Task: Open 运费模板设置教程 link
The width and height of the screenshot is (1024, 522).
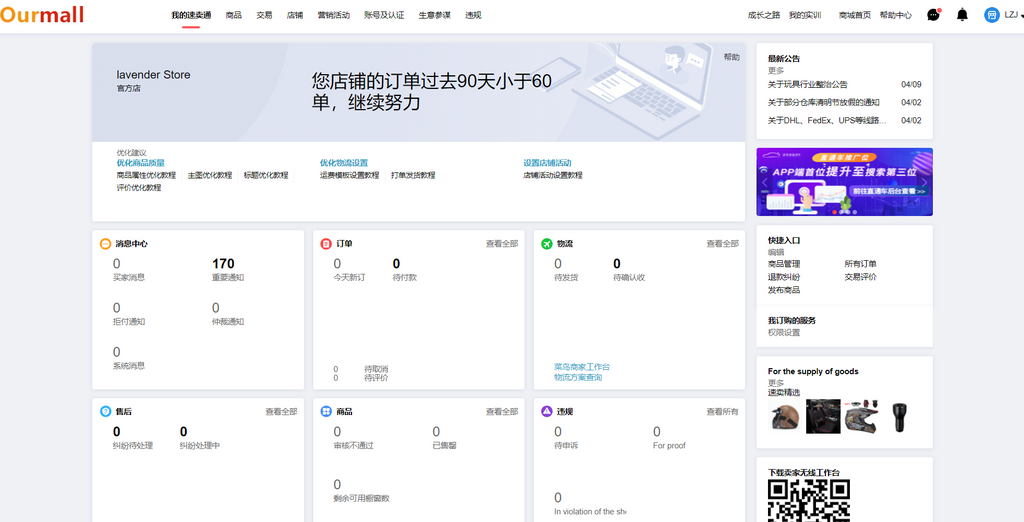Action: tap(349, 175)
